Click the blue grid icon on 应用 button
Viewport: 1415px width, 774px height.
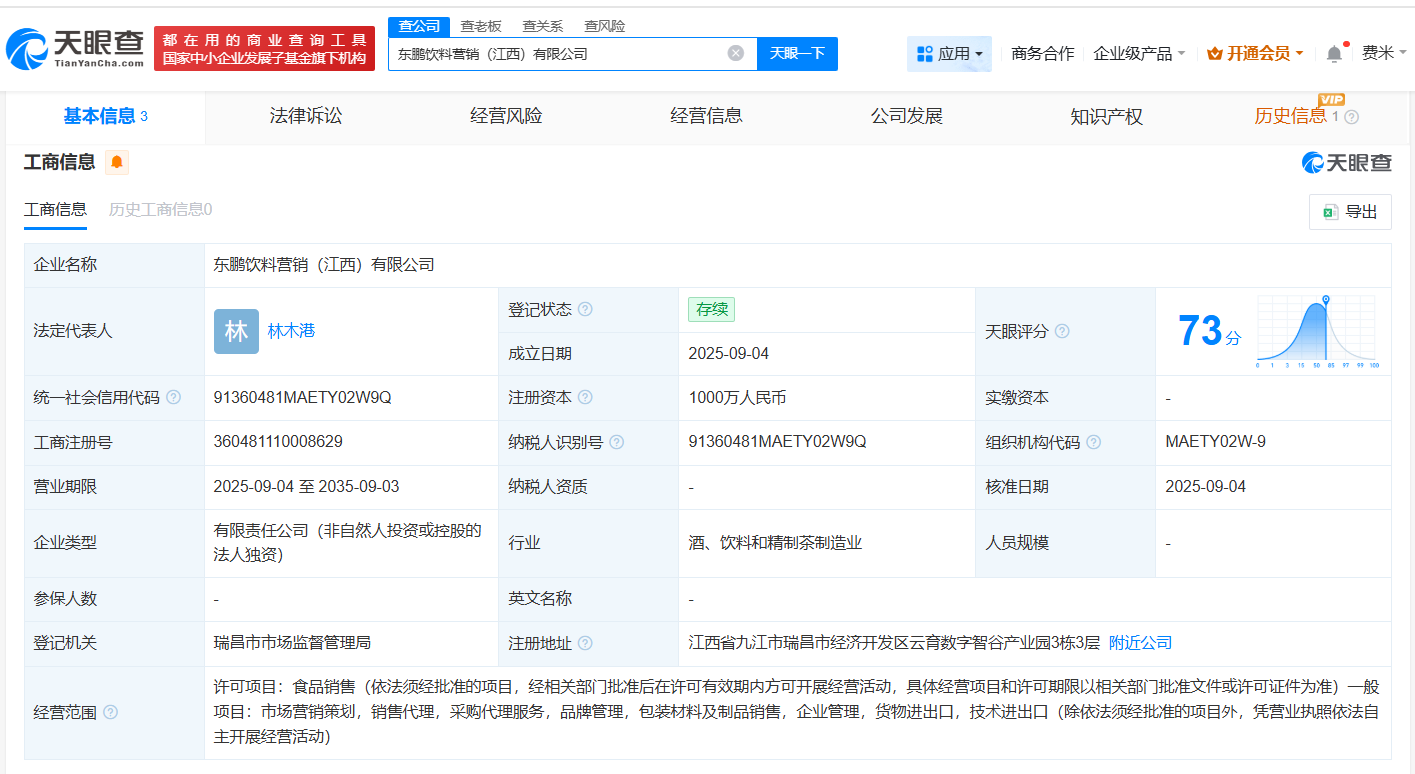click(x=925, y=53)
